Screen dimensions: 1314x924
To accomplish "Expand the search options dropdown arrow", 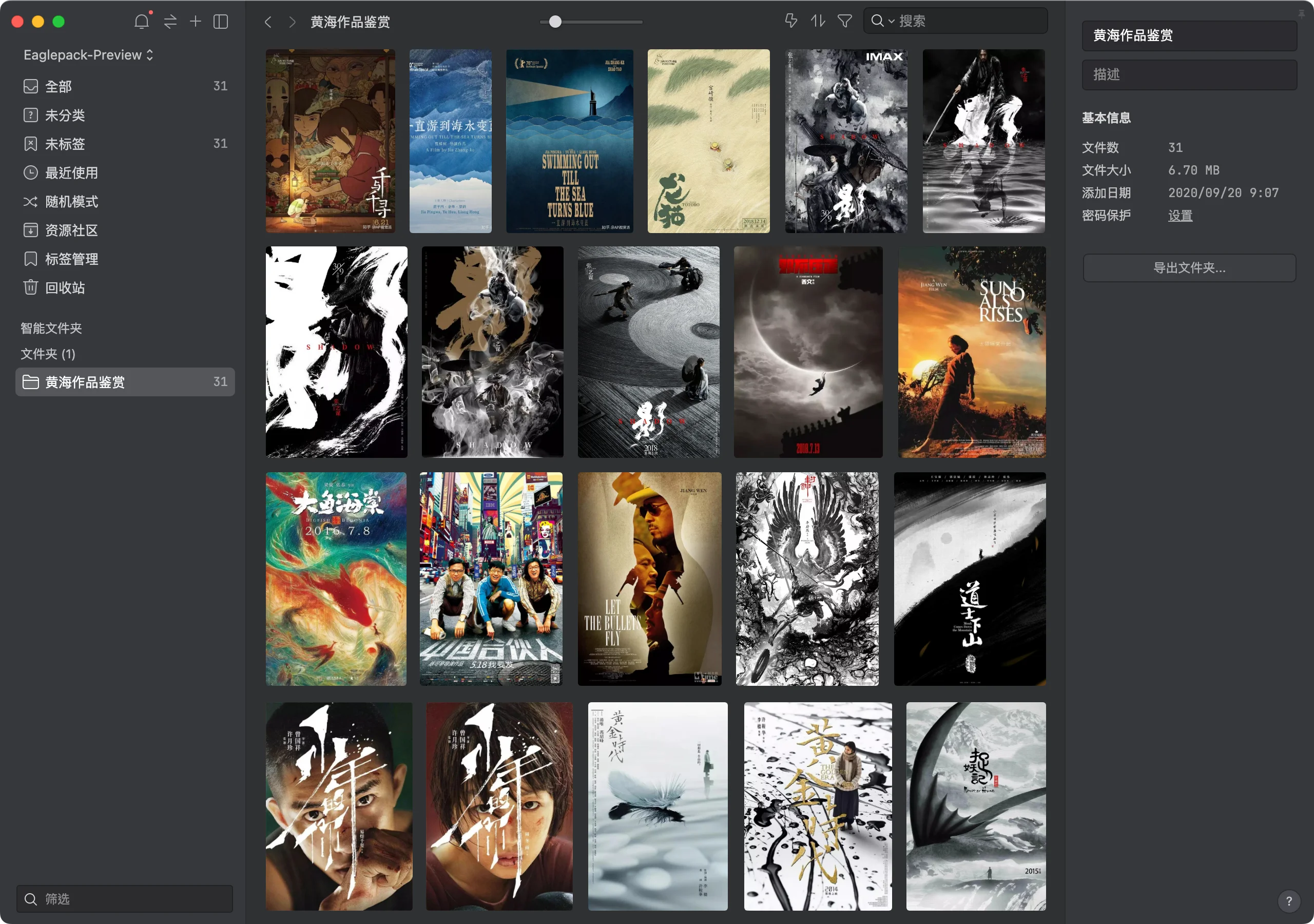I will pos(891,22).
